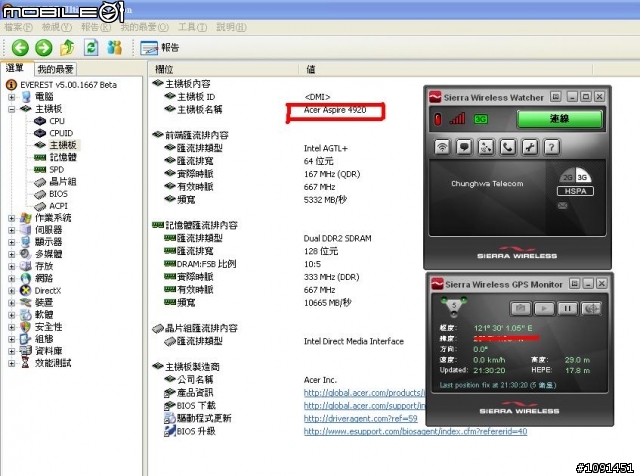The image size is (640, 476).
Task: Click the sound button in GPS Monitor
Action: [591, 309]
